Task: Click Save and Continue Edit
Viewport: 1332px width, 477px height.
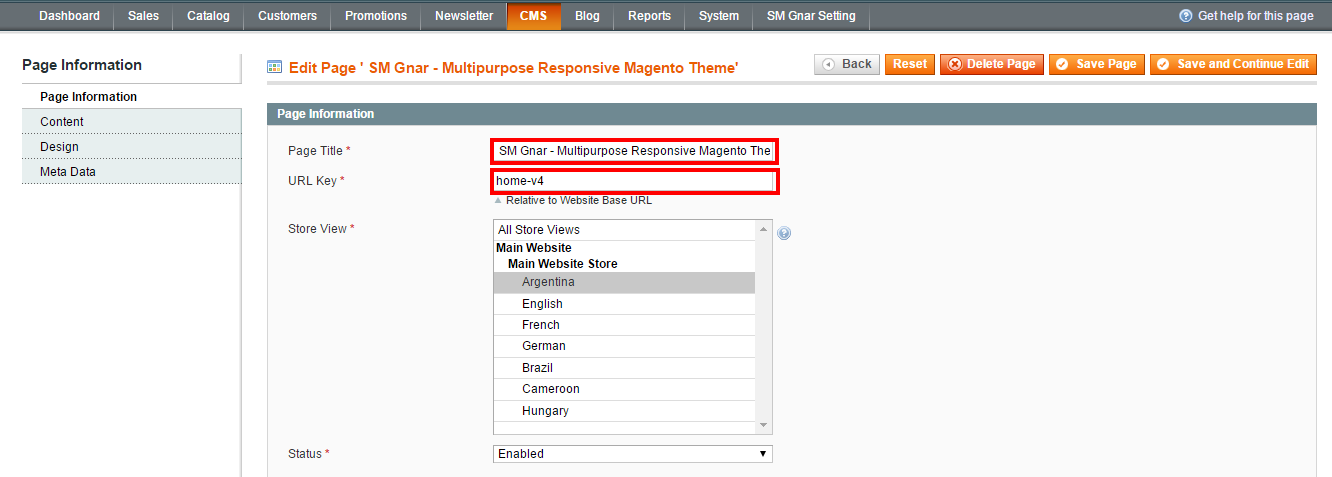Action: 1233,64
